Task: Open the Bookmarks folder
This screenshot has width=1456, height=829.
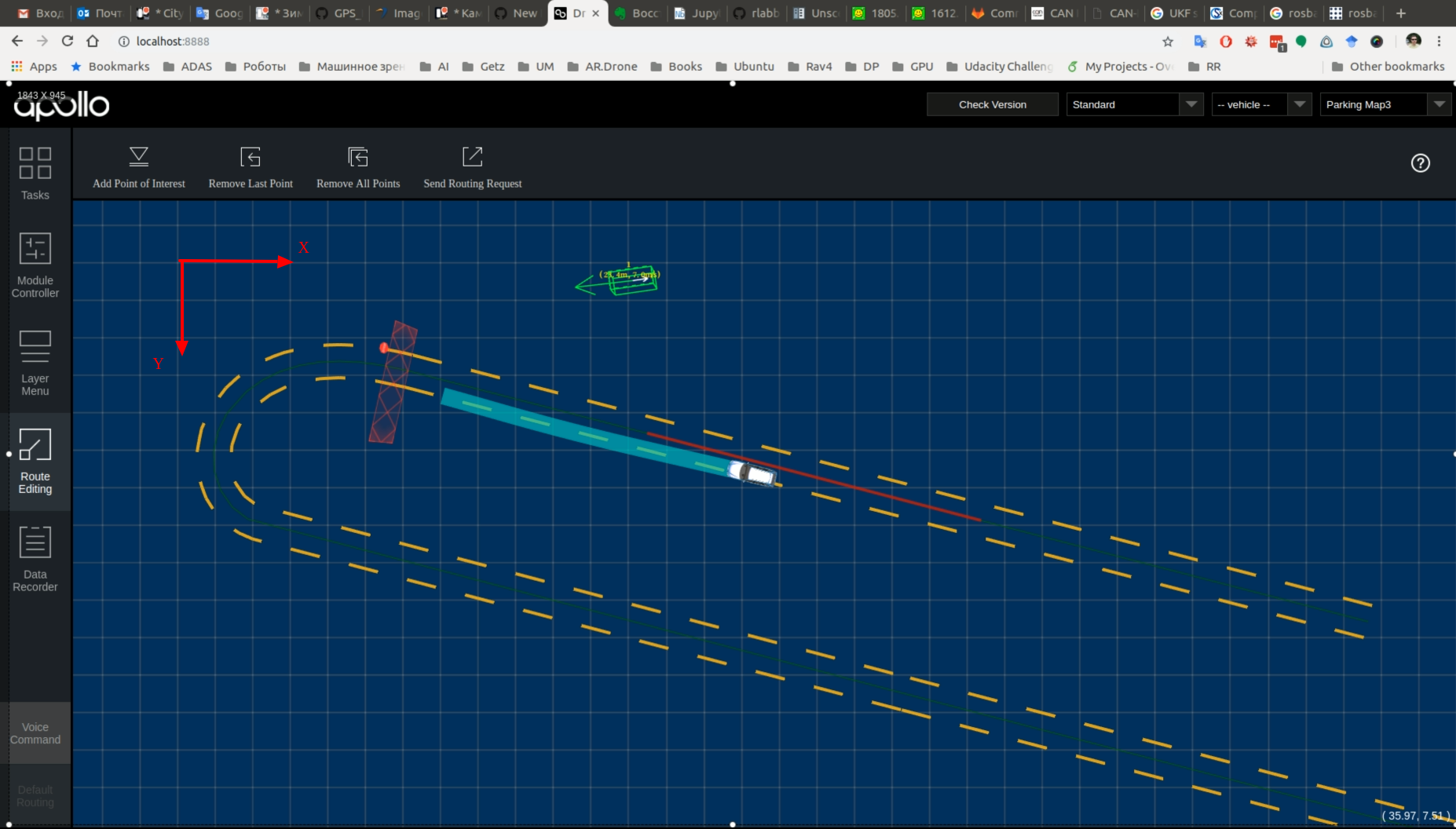Action: point(110,67)
